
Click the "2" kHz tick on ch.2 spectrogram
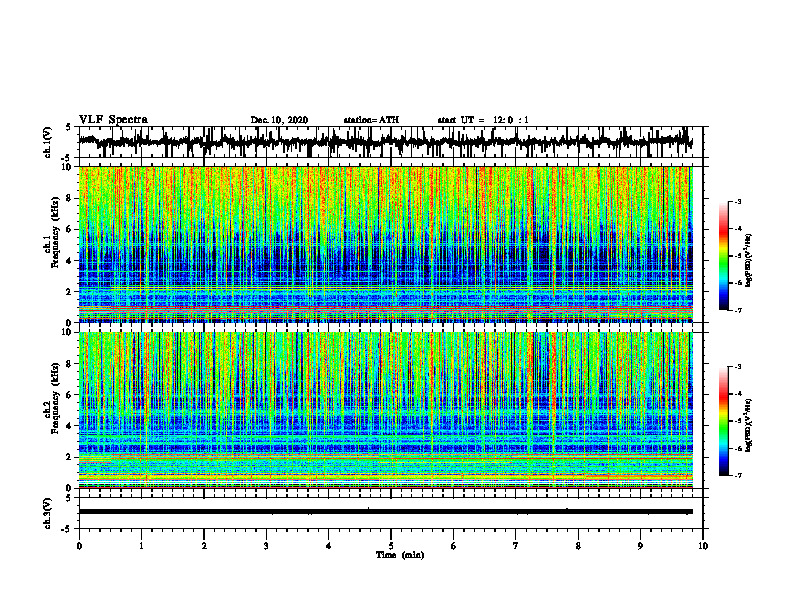tap(70, 457)
